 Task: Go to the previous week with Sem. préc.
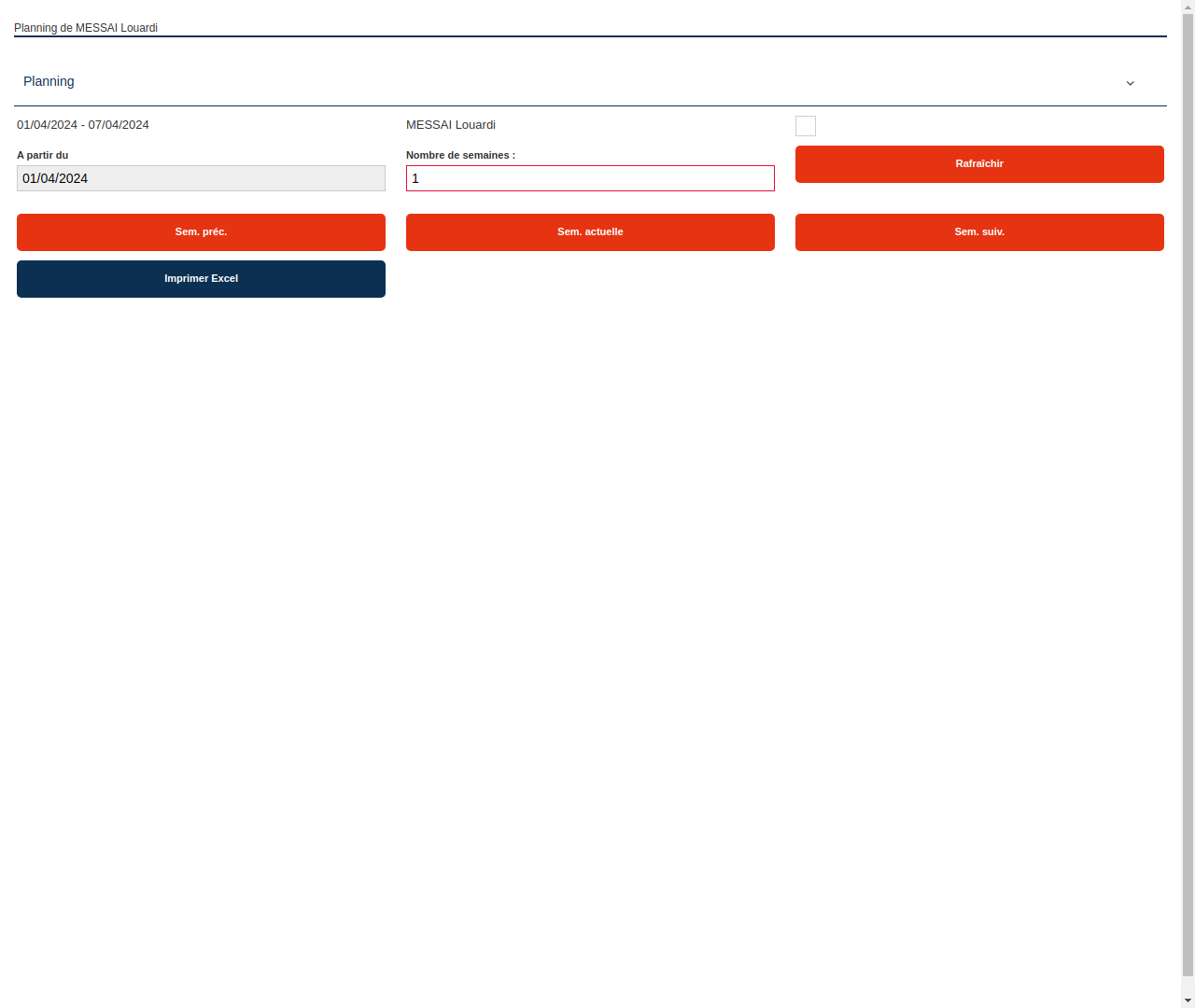click(x=201, y=231)
